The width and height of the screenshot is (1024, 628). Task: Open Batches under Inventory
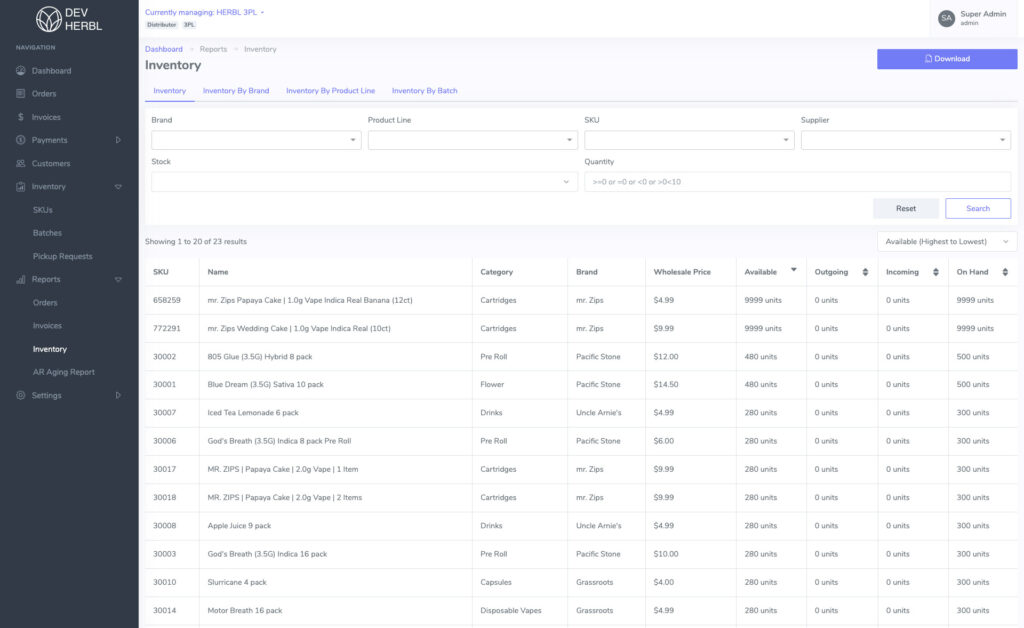click(47, 233)
